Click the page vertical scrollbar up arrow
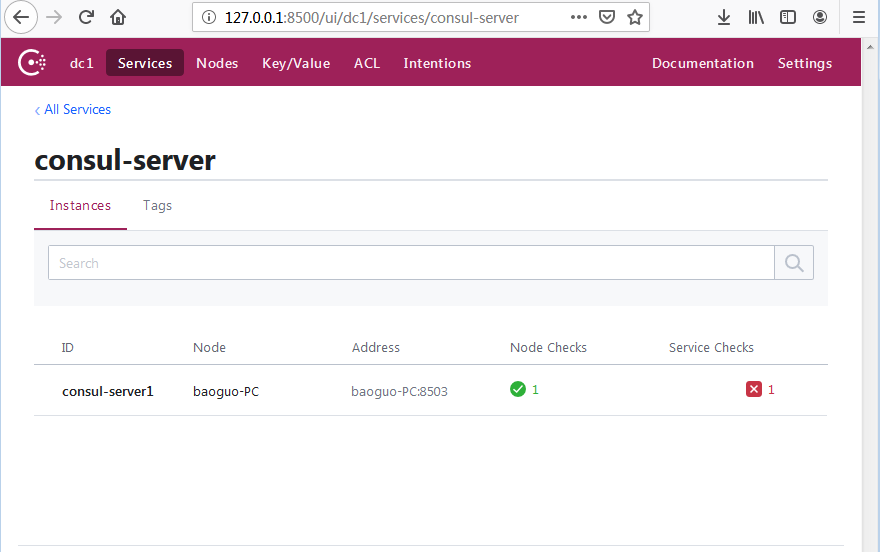The width and height of the screenshot is (880, 552). (870, 47)
